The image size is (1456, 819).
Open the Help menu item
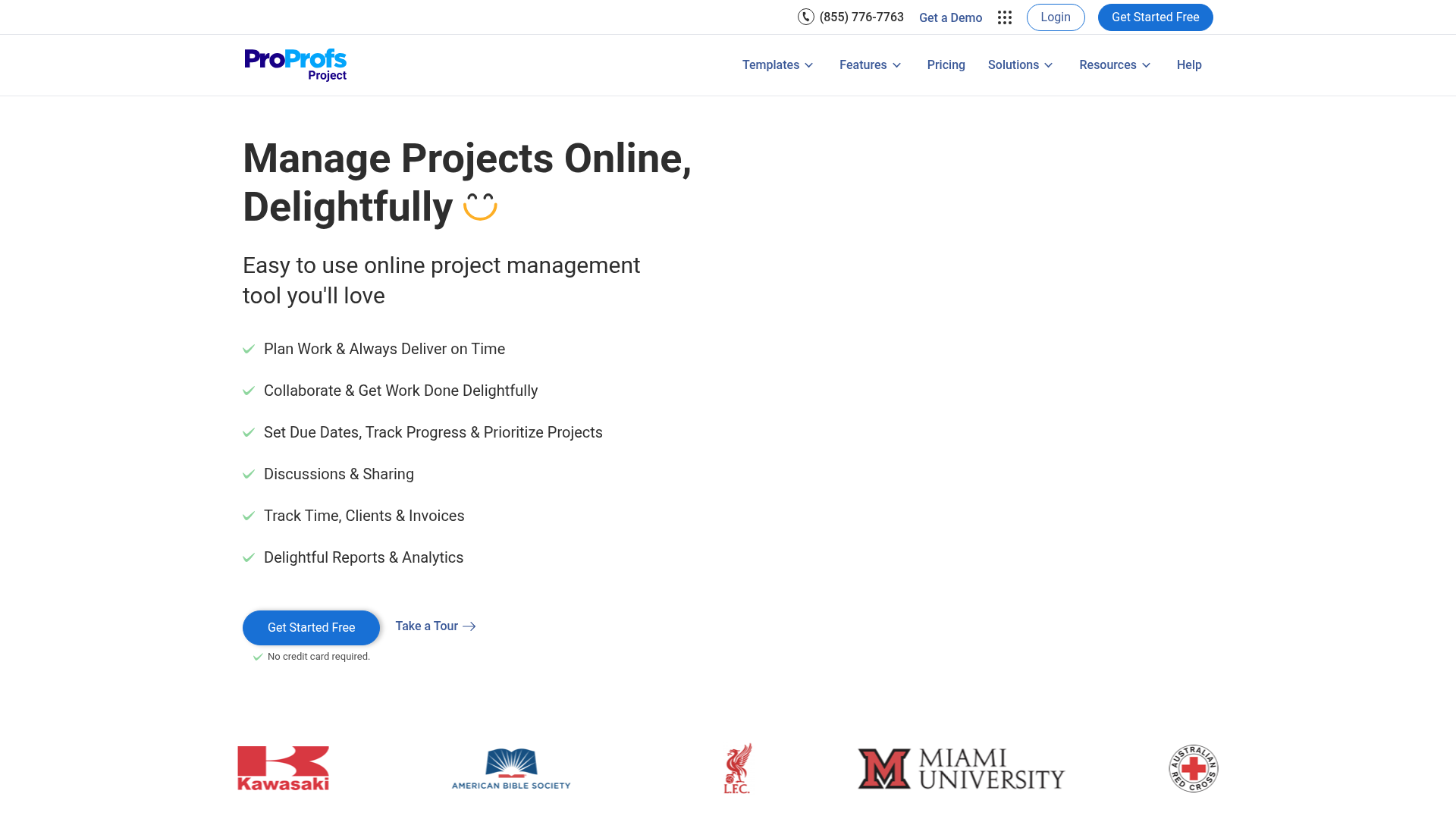(1189, 64)
